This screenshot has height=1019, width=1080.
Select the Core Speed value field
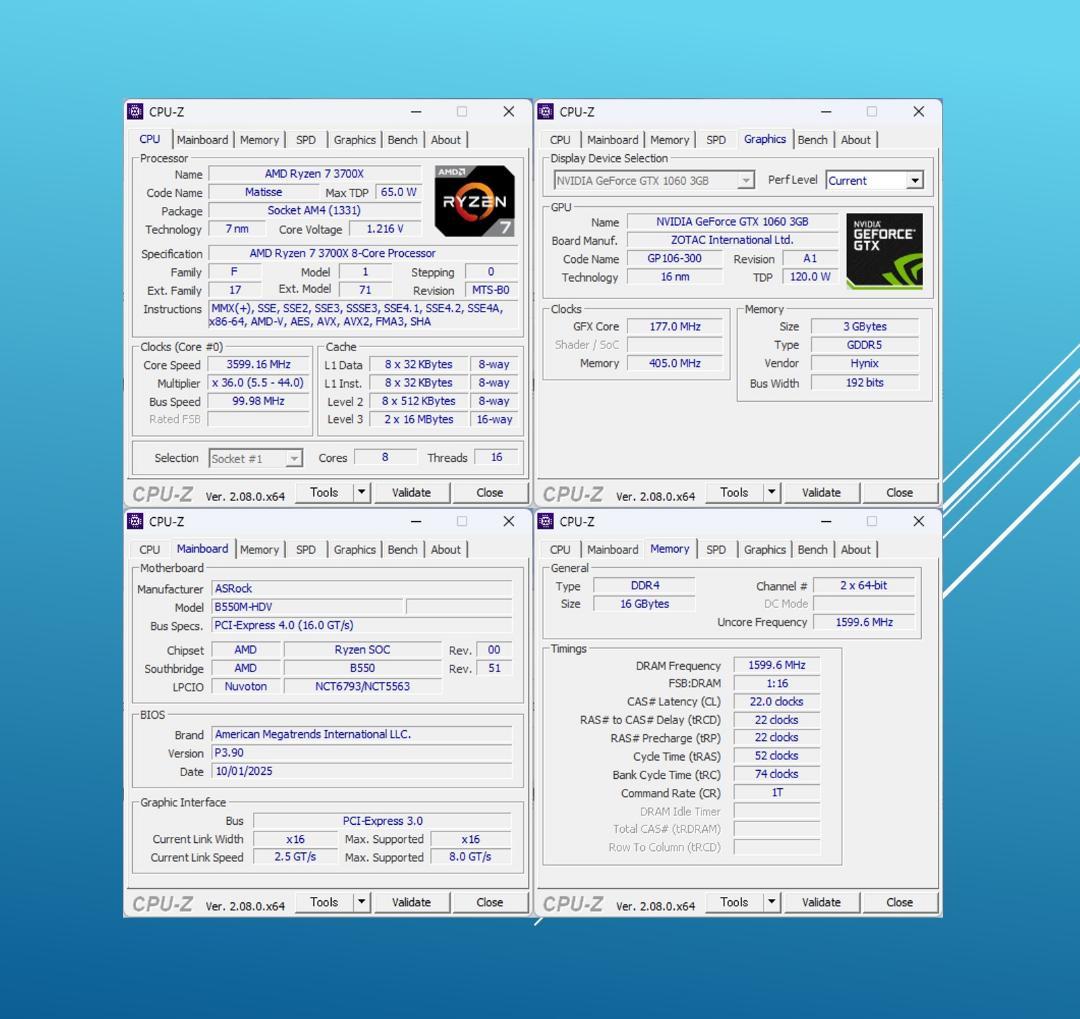click(x=258, y=364)
